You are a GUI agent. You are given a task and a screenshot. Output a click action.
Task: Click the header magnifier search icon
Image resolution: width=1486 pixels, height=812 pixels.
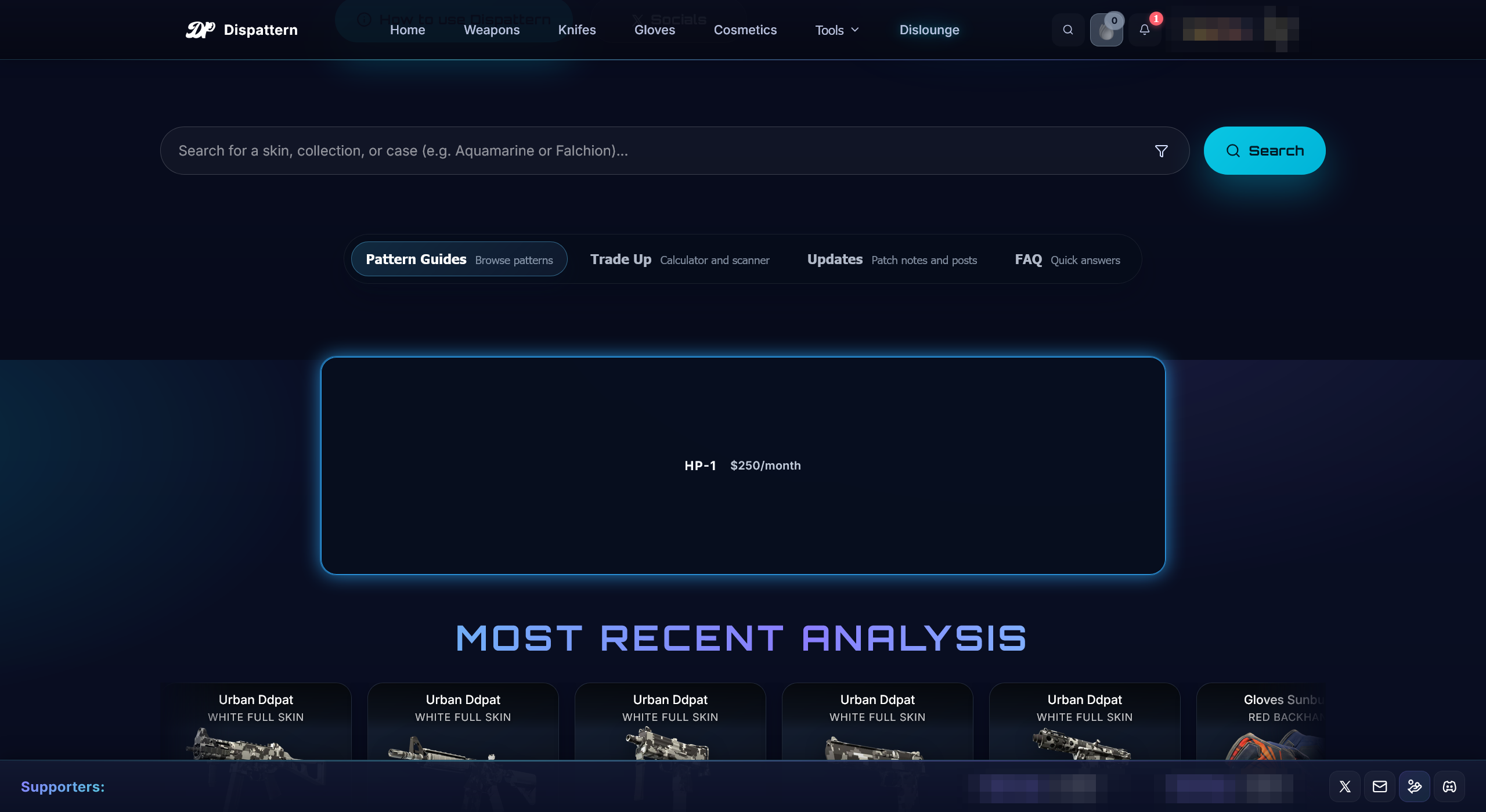(1067, 30)
